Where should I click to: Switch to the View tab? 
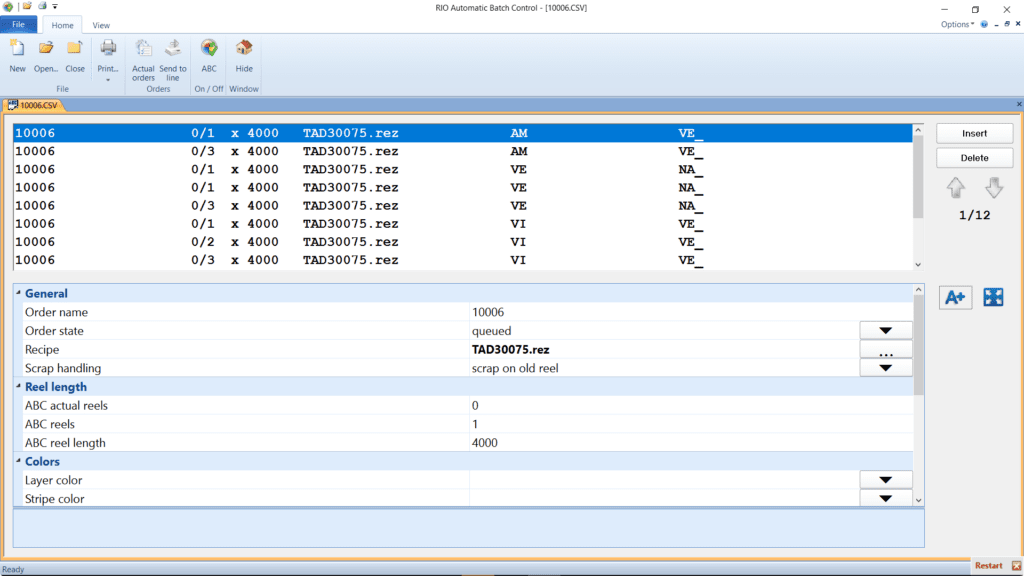tap(100, 25)
